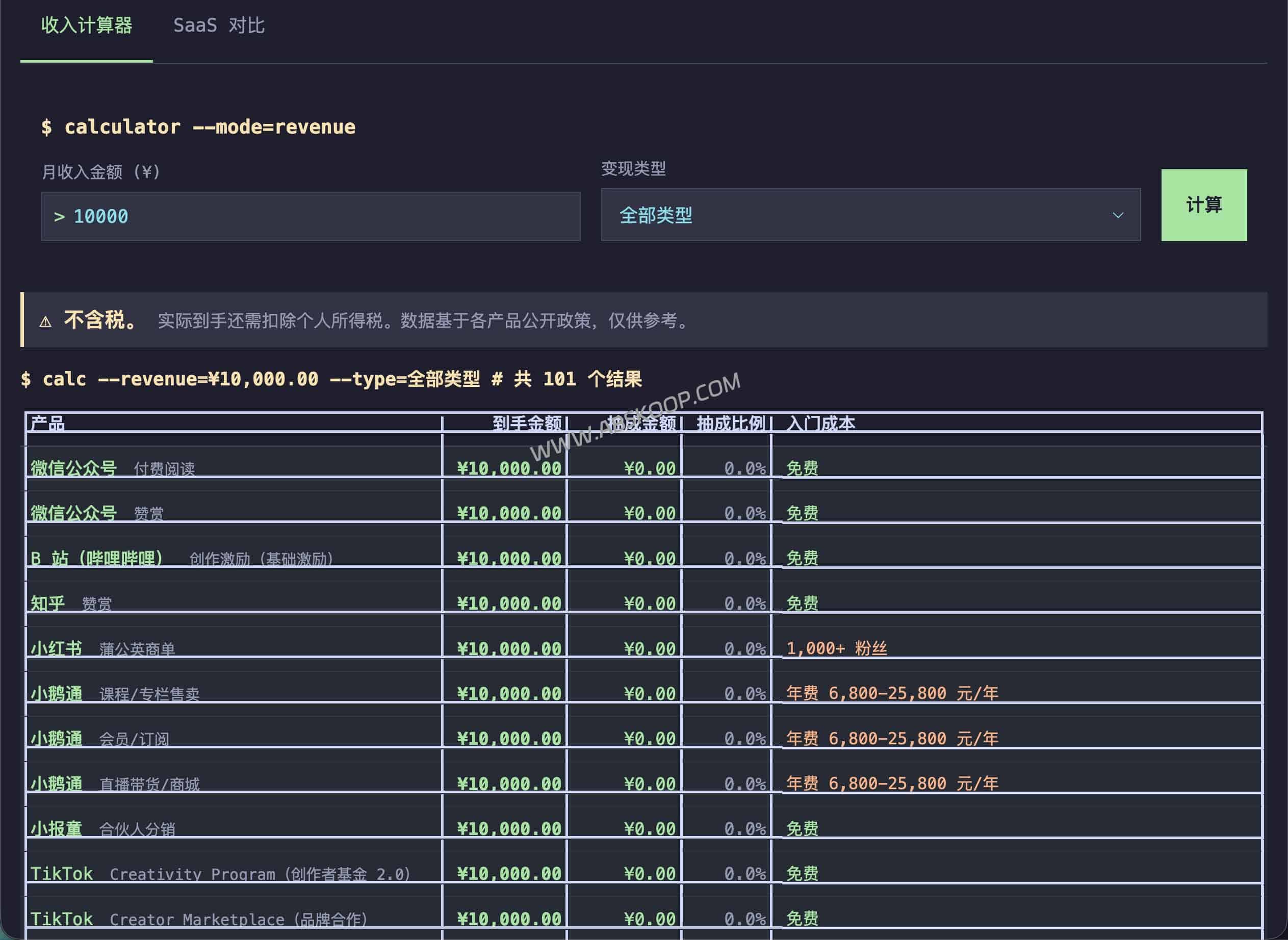
Task: Open the 微信公众号 赞赏 link
Action: click(x=73, y=513)
